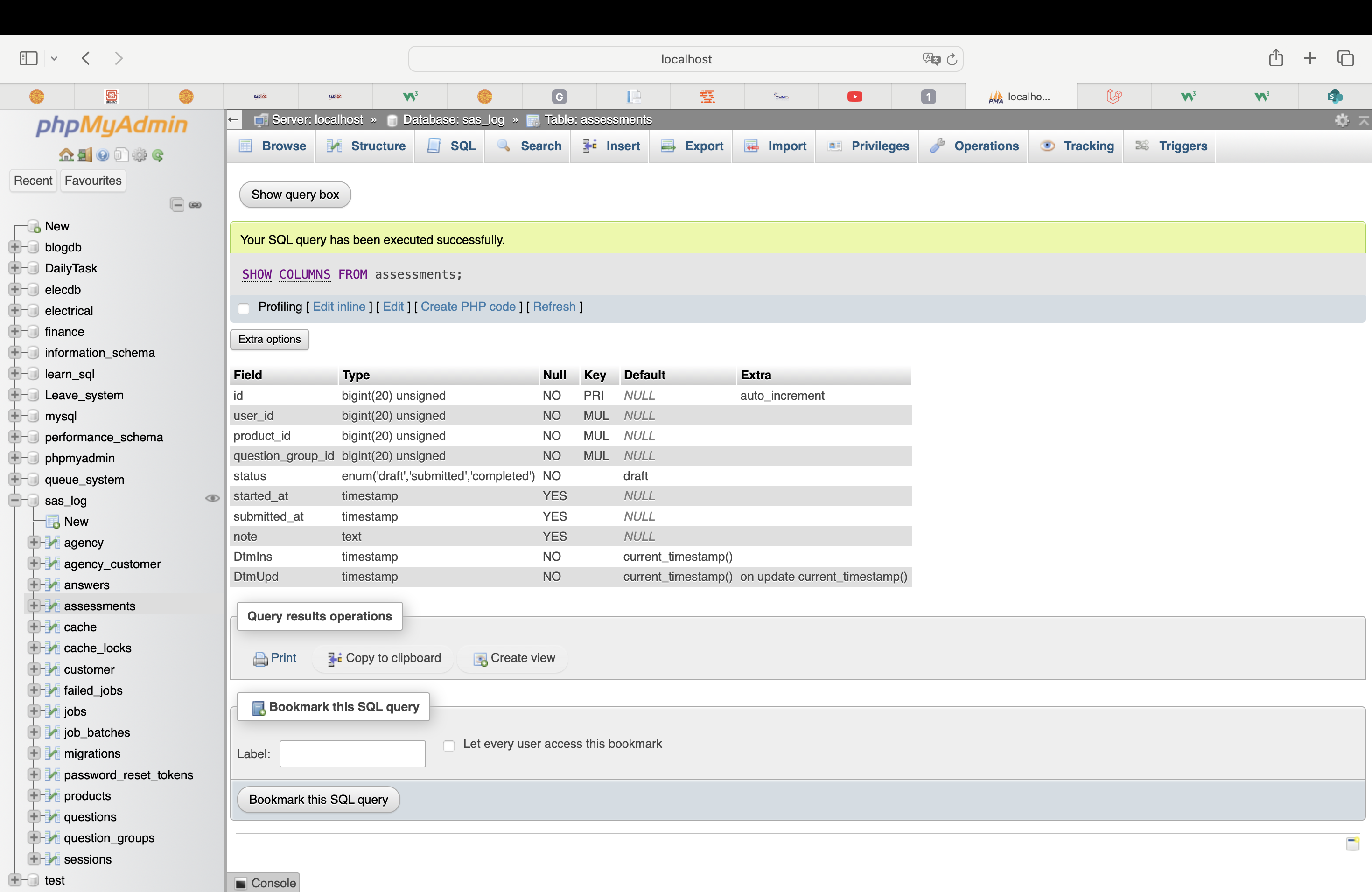1372x892 pixels.
Task: Toggle the eye icon beside sas_log
Action: coord(212,498)
